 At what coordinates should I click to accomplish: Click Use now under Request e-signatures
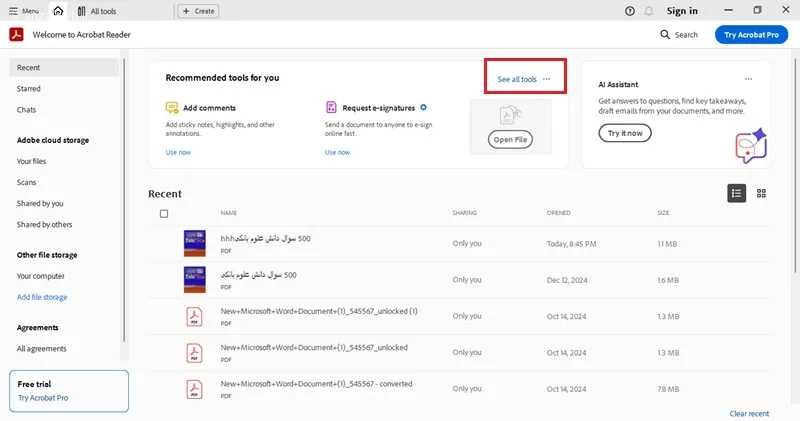337,152
